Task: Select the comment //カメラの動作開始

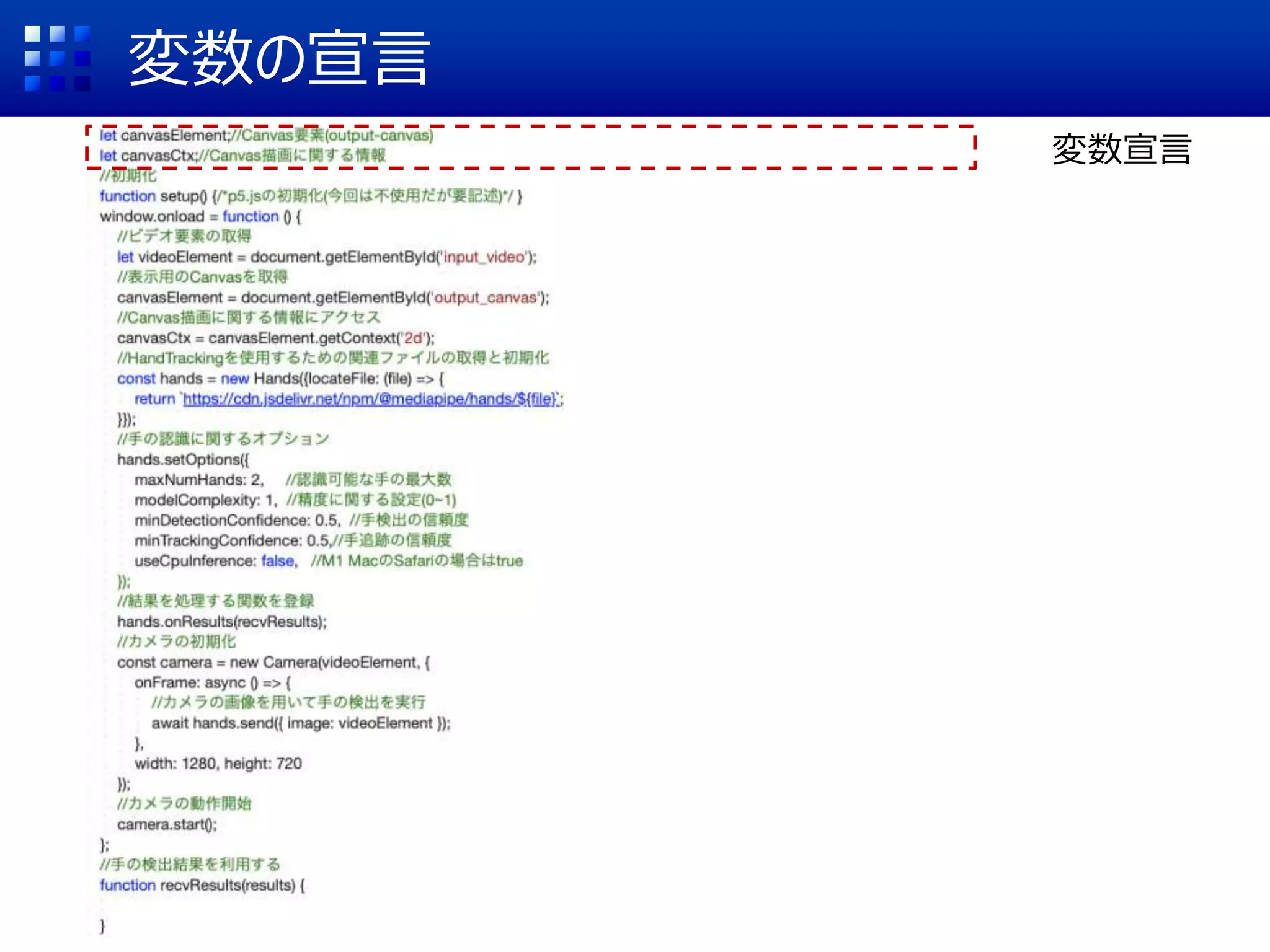Action: click(184, 804)
